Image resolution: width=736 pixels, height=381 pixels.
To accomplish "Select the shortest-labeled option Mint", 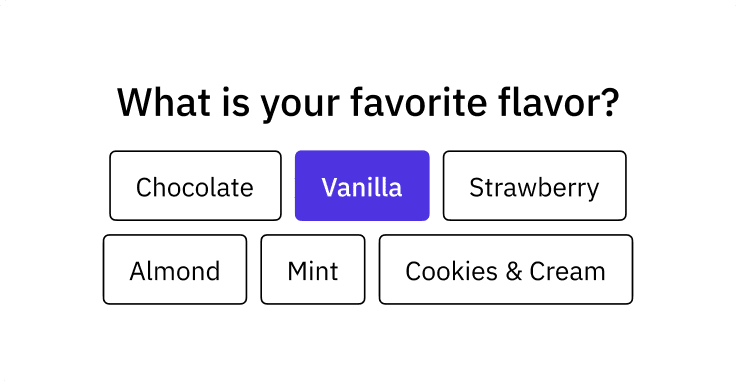I will 313,269.
